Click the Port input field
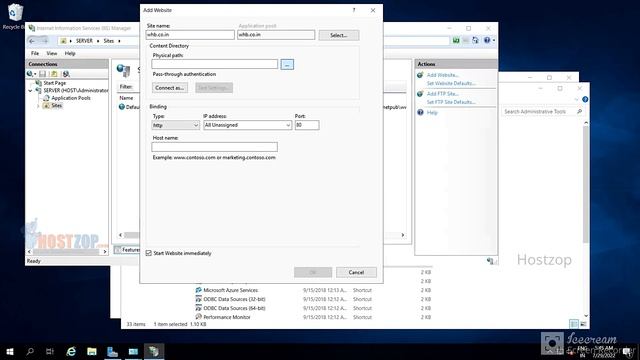The width and height of the screenshot is (640, 360). coord(307,125)
